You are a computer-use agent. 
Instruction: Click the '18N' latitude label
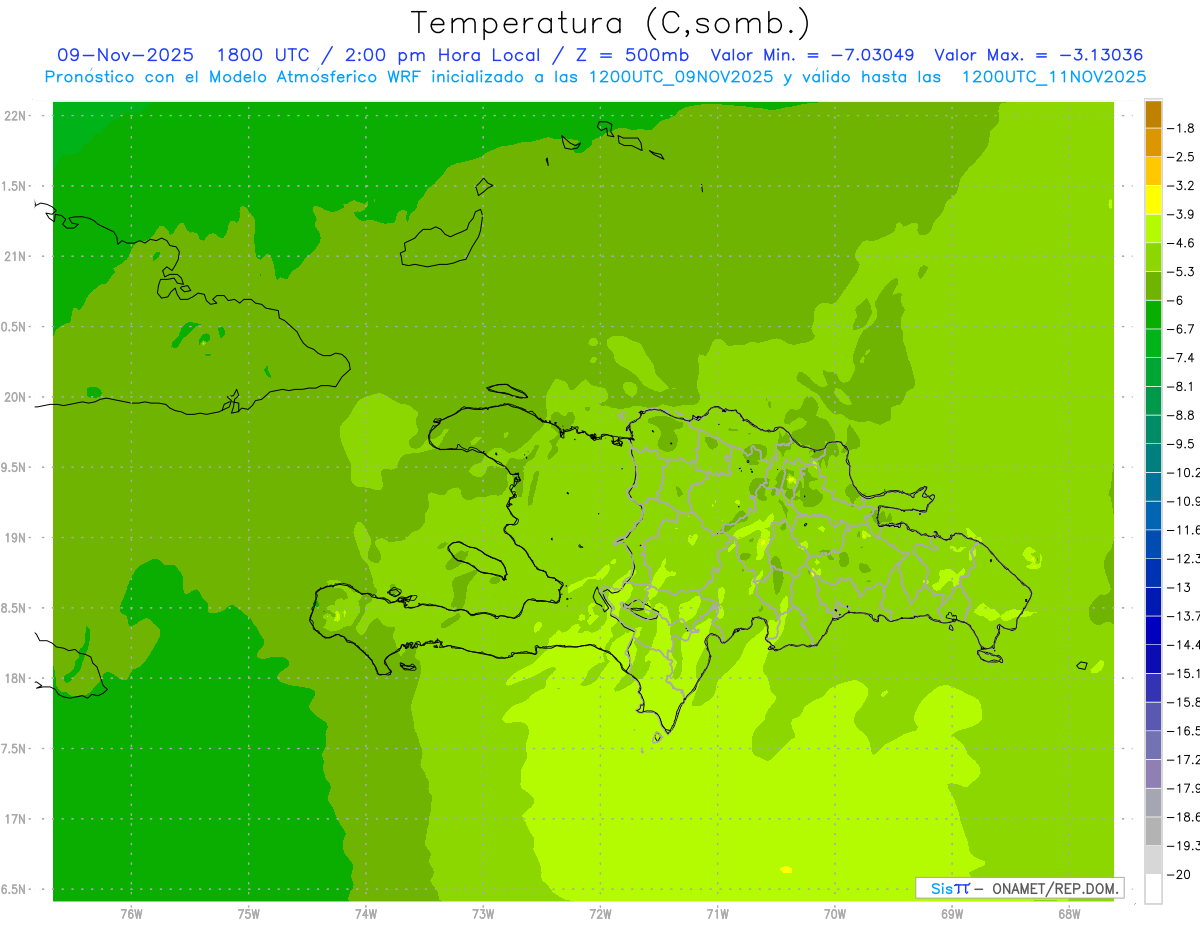point(16,679)
